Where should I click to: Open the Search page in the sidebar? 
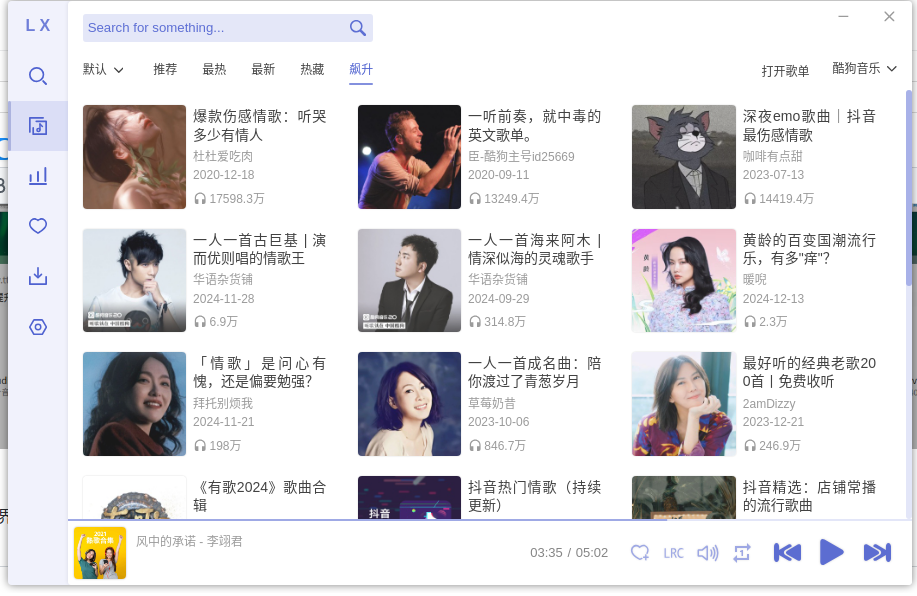[x=38, y=76]
